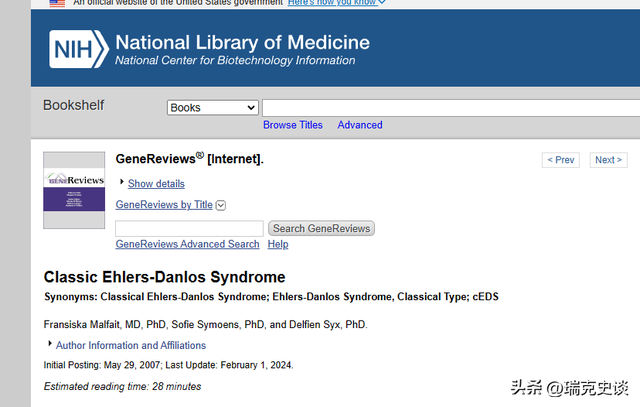Click into the GeneReviews search text box
Image resolution: width=640 pixels, height=407 pixels.
(x=189, y=229)
